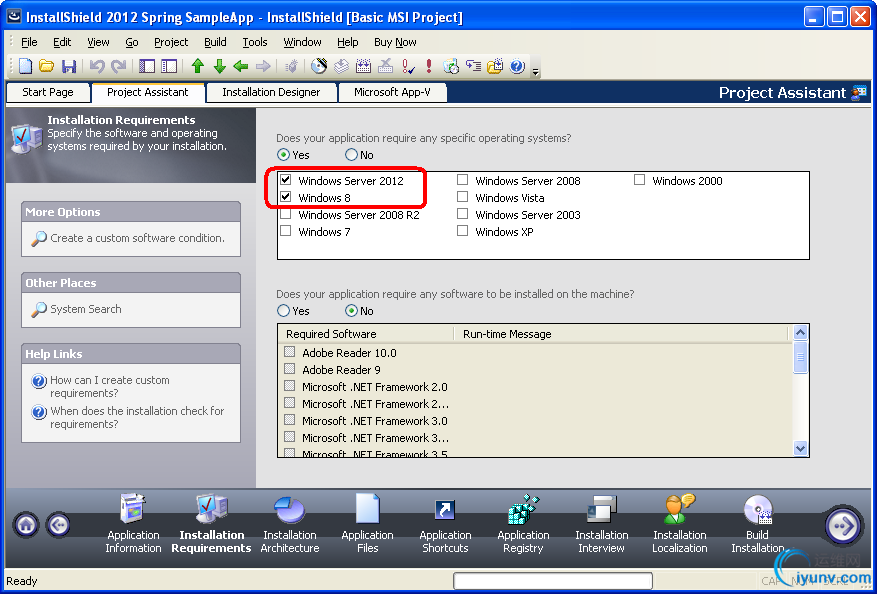Screen dimensions: 877x594
Task: Switch to the Installation Designer tab
Action: coord(271,92)
